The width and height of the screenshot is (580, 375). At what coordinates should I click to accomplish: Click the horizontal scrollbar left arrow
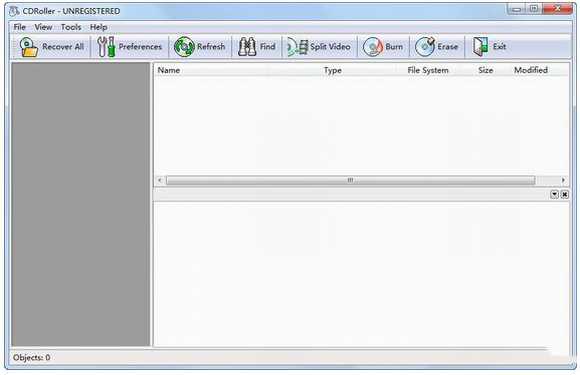(160, 180)
